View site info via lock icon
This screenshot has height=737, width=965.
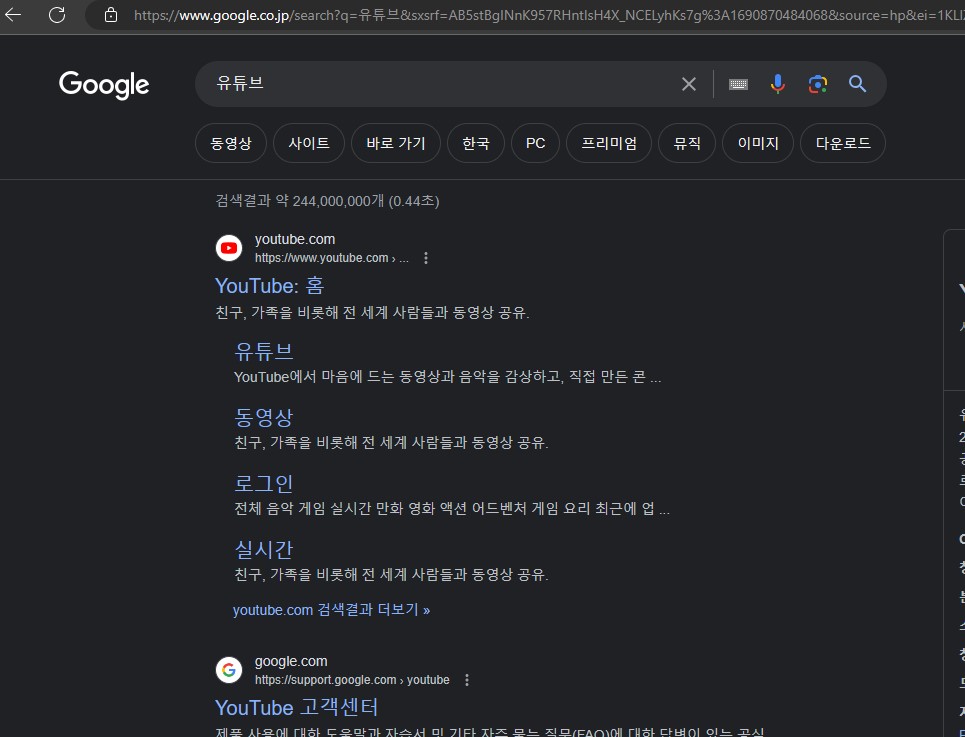click(x=111, y=15)
